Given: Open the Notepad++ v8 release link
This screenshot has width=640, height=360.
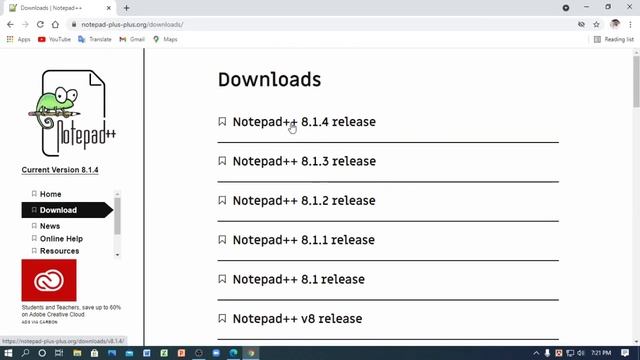Looking at the screenshot, I should coord(297,318).
